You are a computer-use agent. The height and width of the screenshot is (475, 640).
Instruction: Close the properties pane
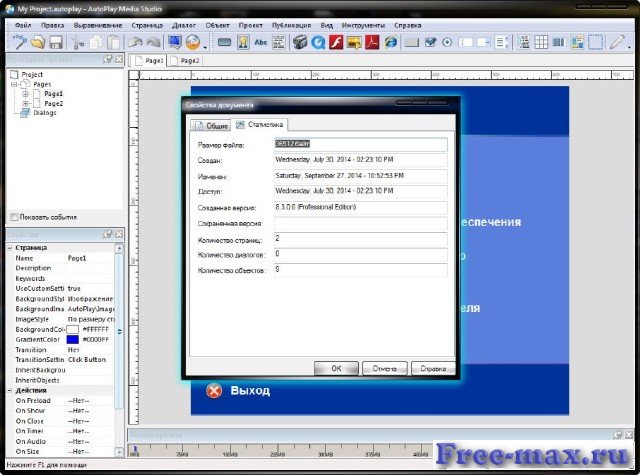pos(119,234)
